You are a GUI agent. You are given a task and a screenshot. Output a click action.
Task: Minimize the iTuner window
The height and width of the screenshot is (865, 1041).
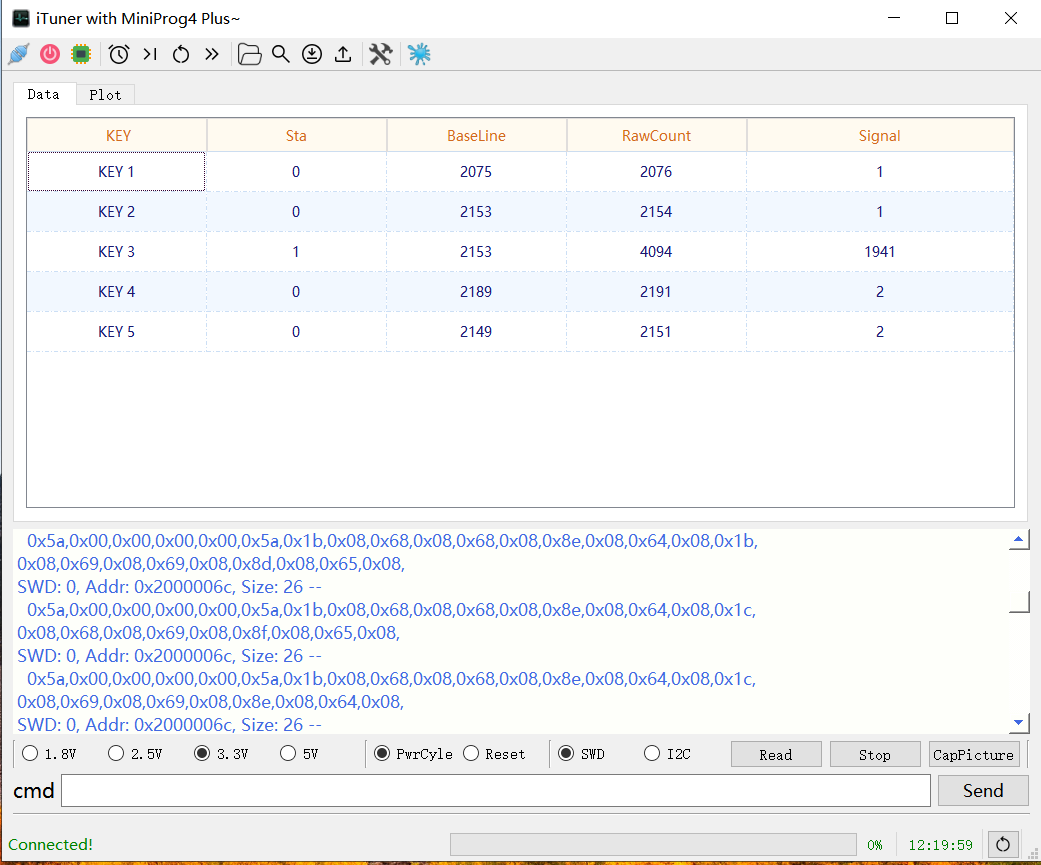click(x=894, y=18)
